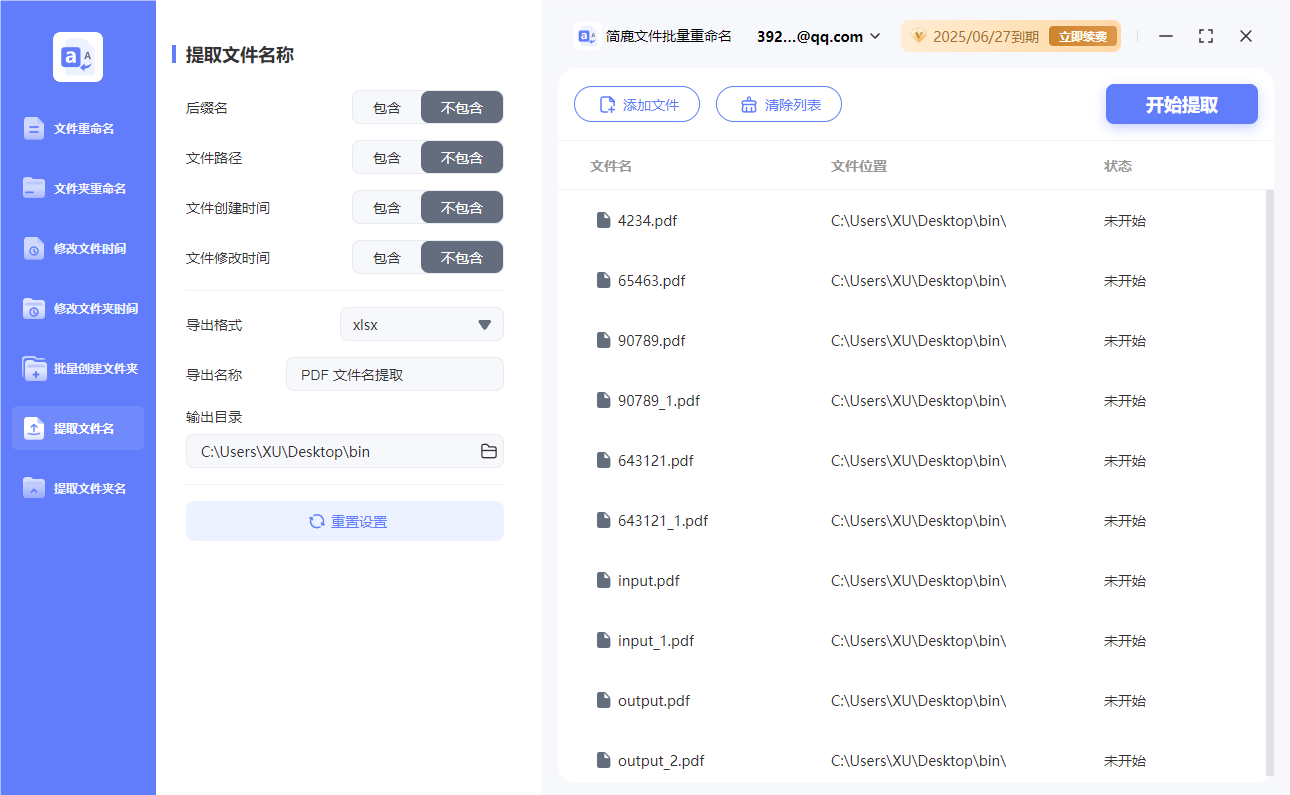Click 重置设置 to reset settings
The width and height of the screenshot is (1290, 795).
coord(344,520)
